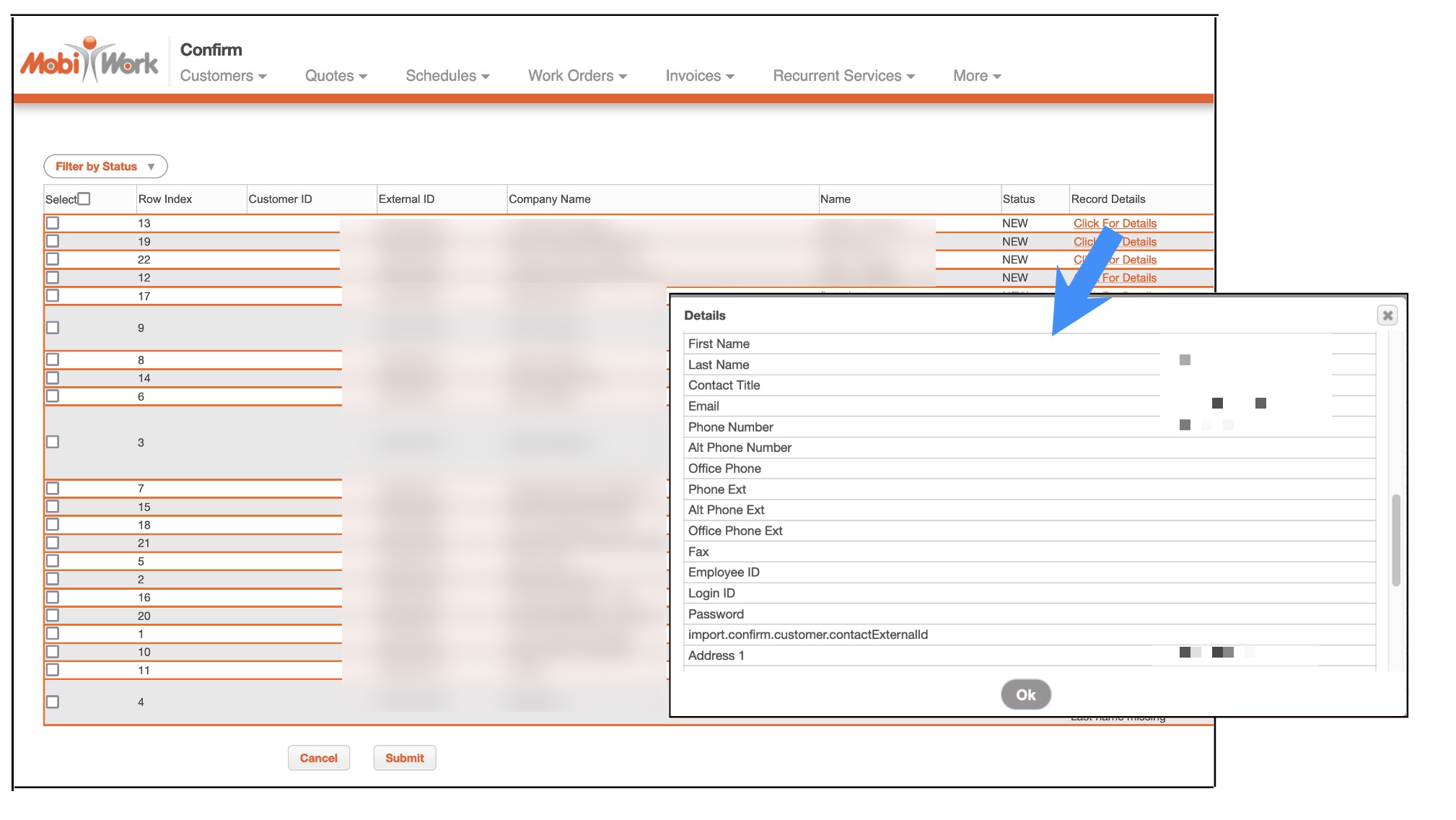Image resolution: width=1456 pixels, height=820 pixels.
Task: Toggle the Select all header checkbox
Action: click(x=84, y=199)
